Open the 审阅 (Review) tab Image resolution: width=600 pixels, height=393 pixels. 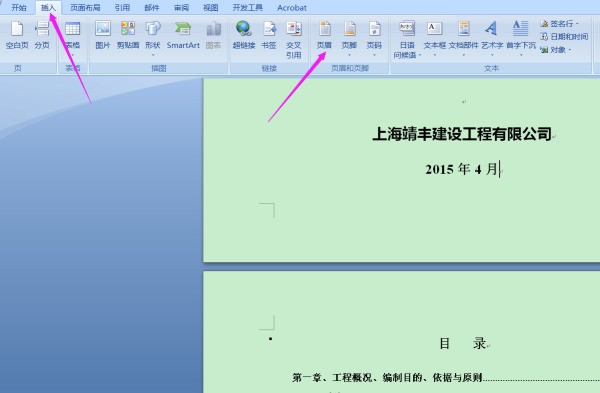(181, 8)
